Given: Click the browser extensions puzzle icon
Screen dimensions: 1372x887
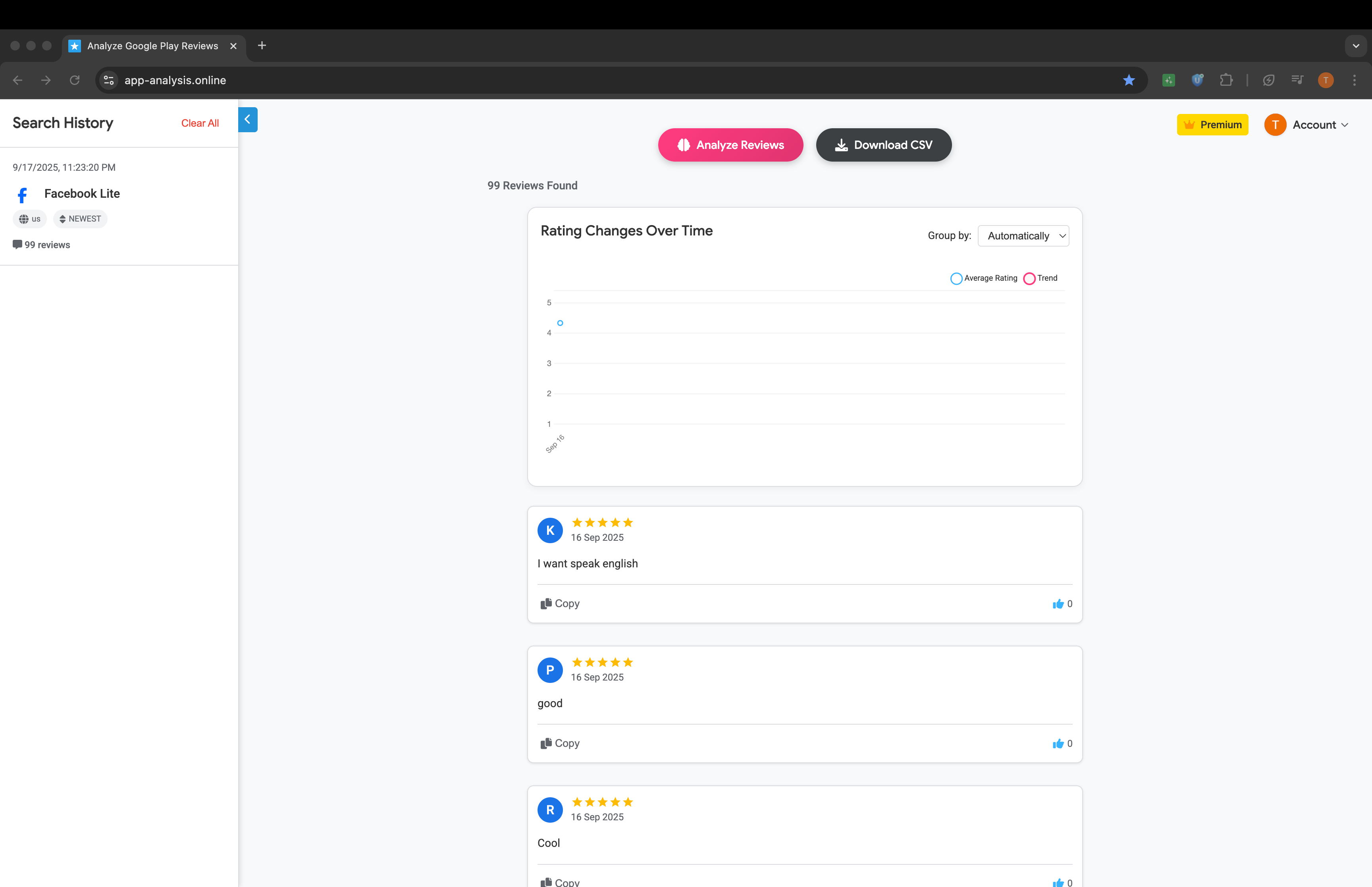Looking at the screenshot, I should [x=1226, y=80].
